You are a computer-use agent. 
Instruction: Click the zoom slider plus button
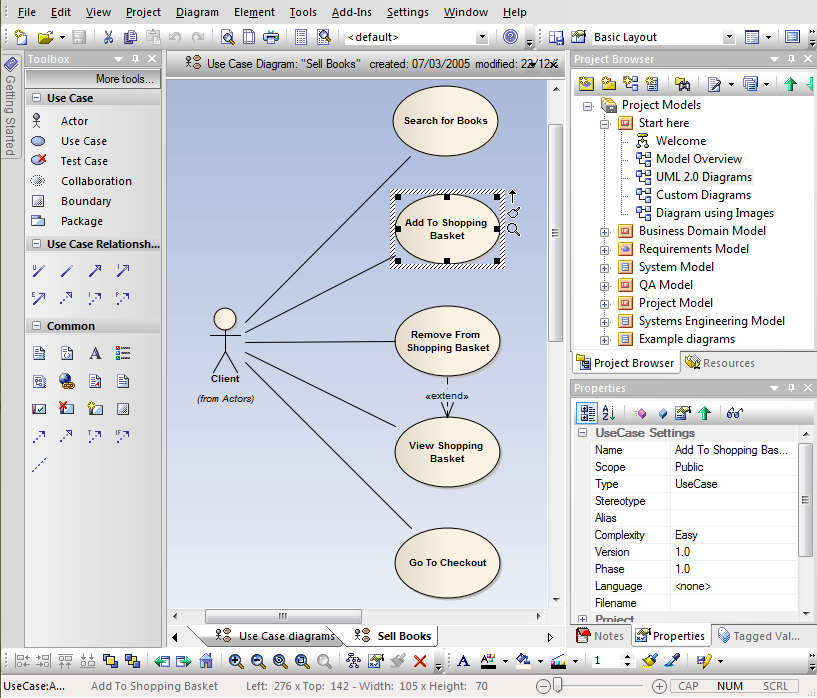[x=659, y=687]
